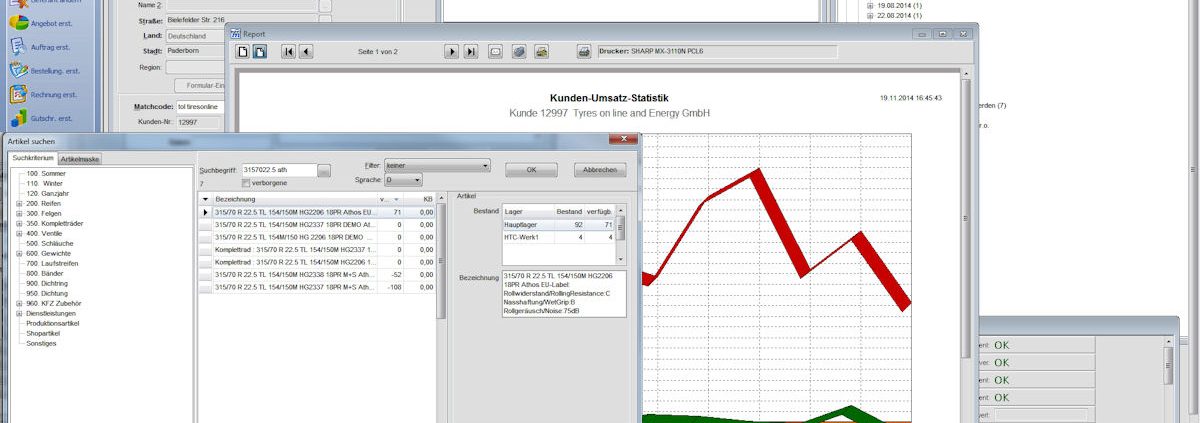Open the Sprache dropdown
The image size is (1200, 423).
(x=402, y=180)
